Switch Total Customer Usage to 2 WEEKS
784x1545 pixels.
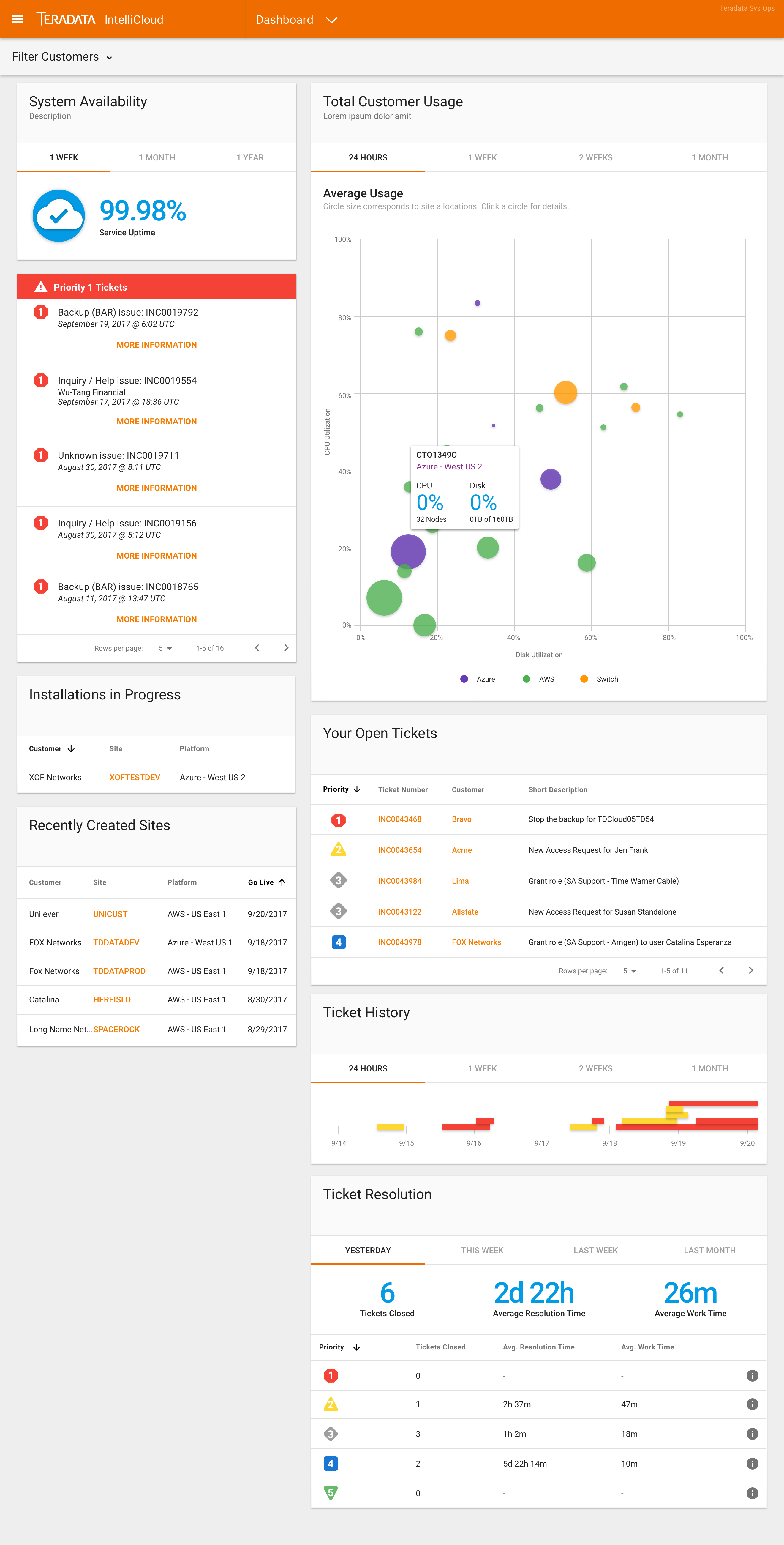[596, 158]
